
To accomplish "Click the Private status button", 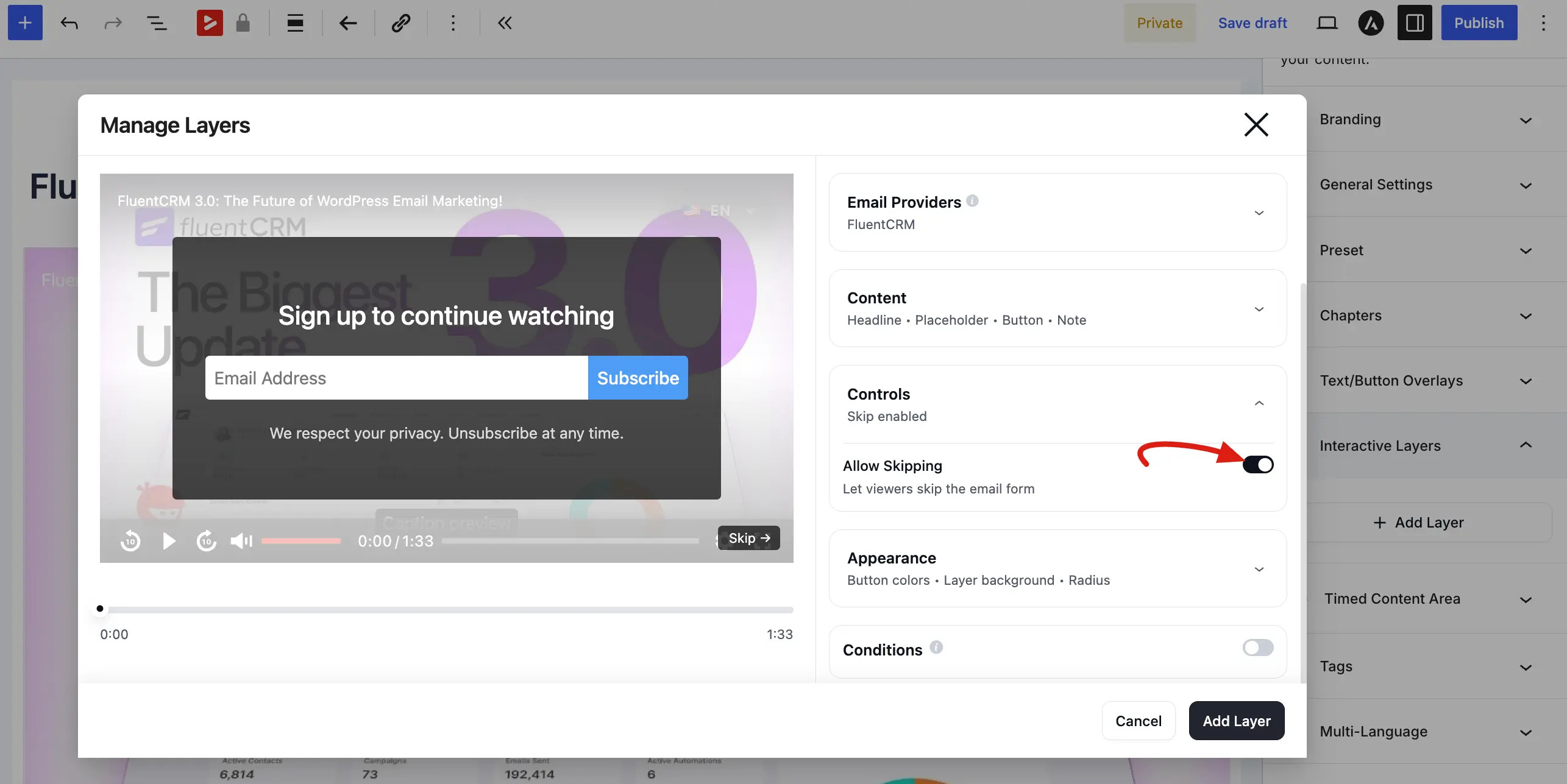I will tap(1160, 23).
